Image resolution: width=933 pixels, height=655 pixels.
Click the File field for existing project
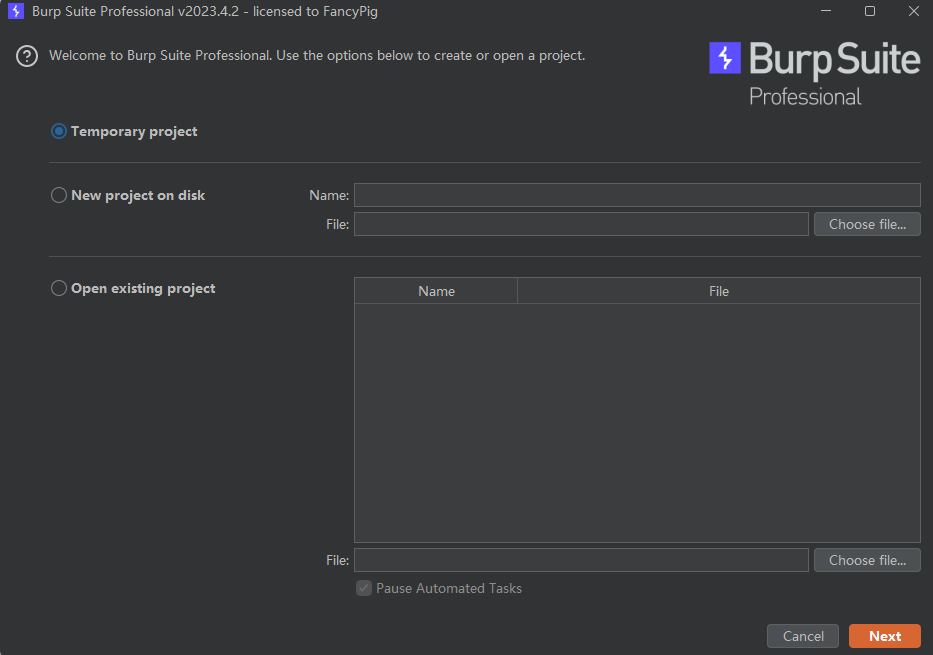[x=581, y=560]
